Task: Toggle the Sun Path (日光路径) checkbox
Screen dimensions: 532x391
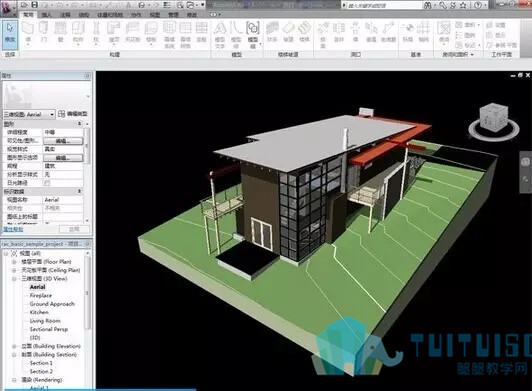Action: tap(47, 183)
